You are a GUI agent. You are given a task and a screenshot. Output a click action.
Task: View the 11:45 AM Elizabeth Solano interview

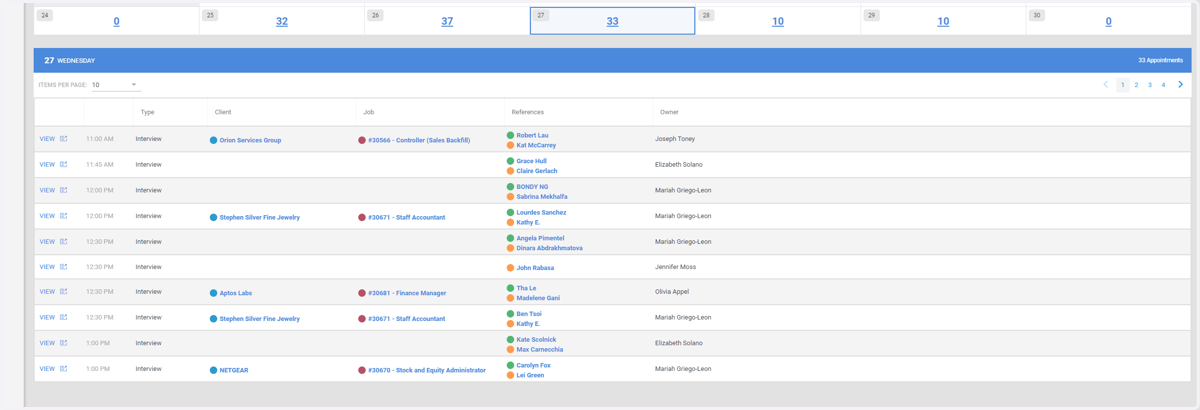click(x=47, y=164)
